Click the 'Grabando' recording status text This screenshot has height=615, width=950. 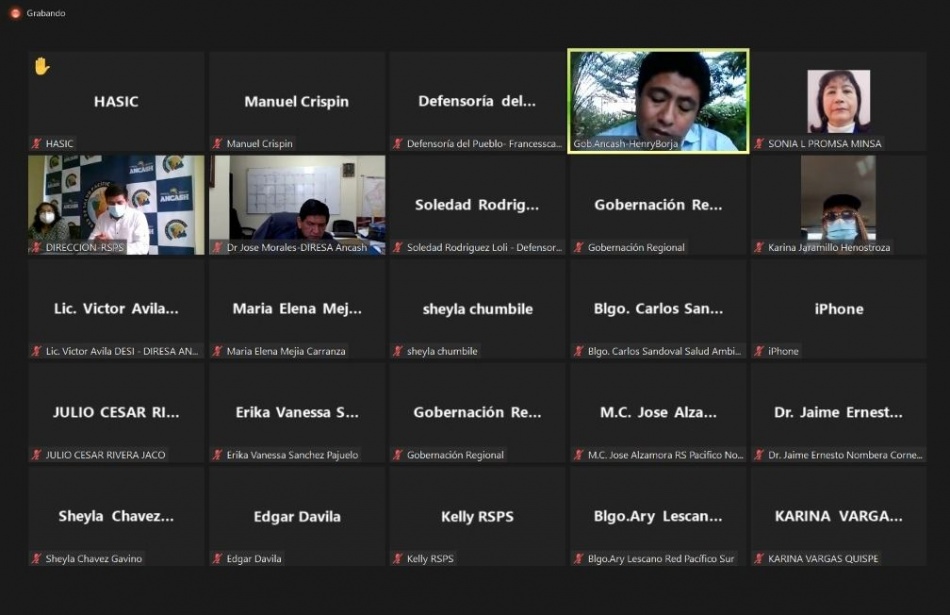(46, 13)
